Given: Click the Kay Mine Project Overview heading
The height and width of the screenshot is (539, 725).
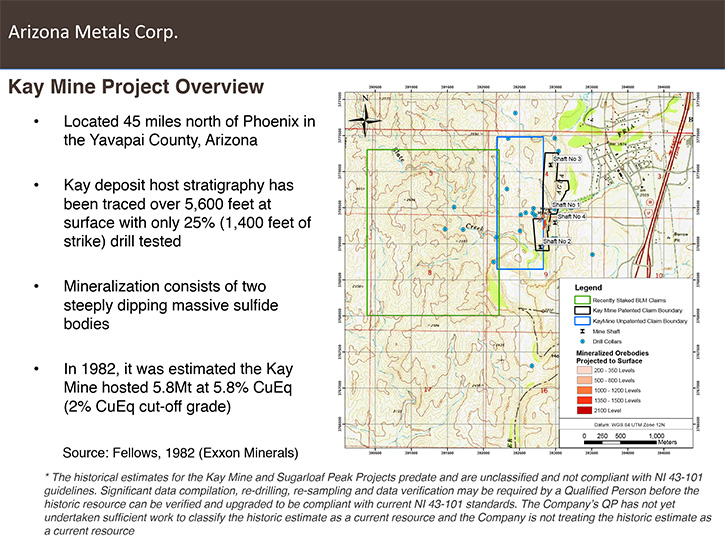Looking at the screenshot, I should [136, 86].
